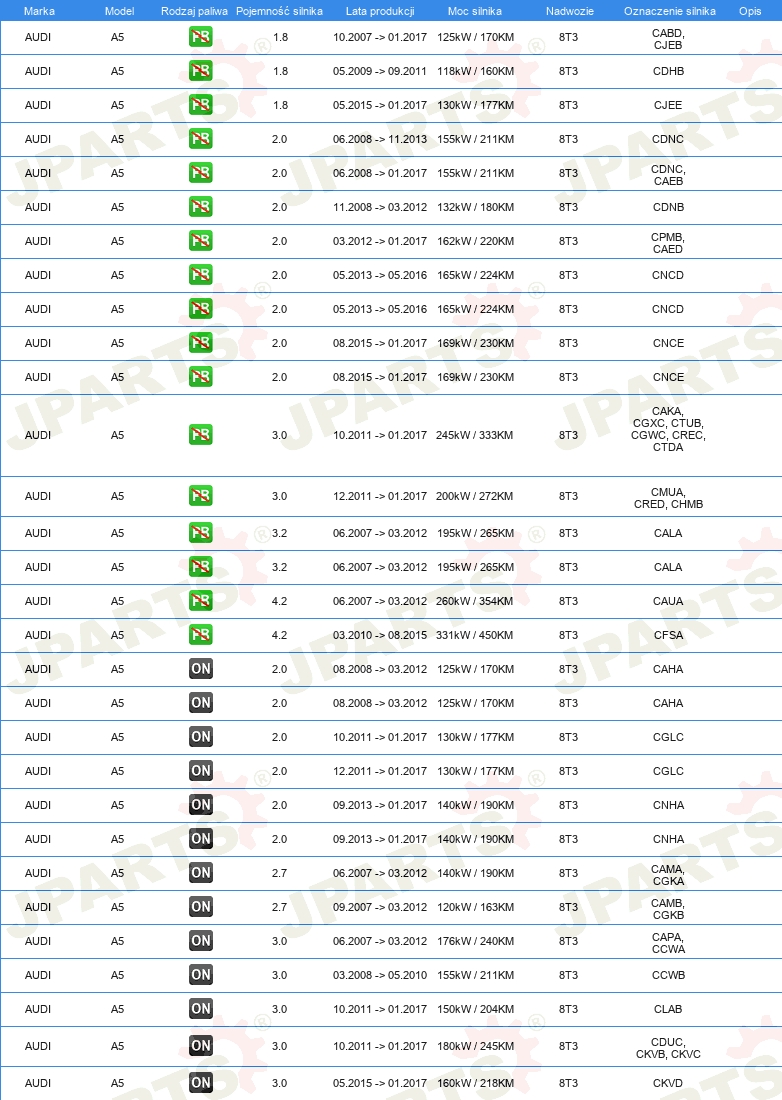The width and height of the screenshot is (782, 1100).
Task: Select the CJEE engine code
Action: click(x=668, y=105)
